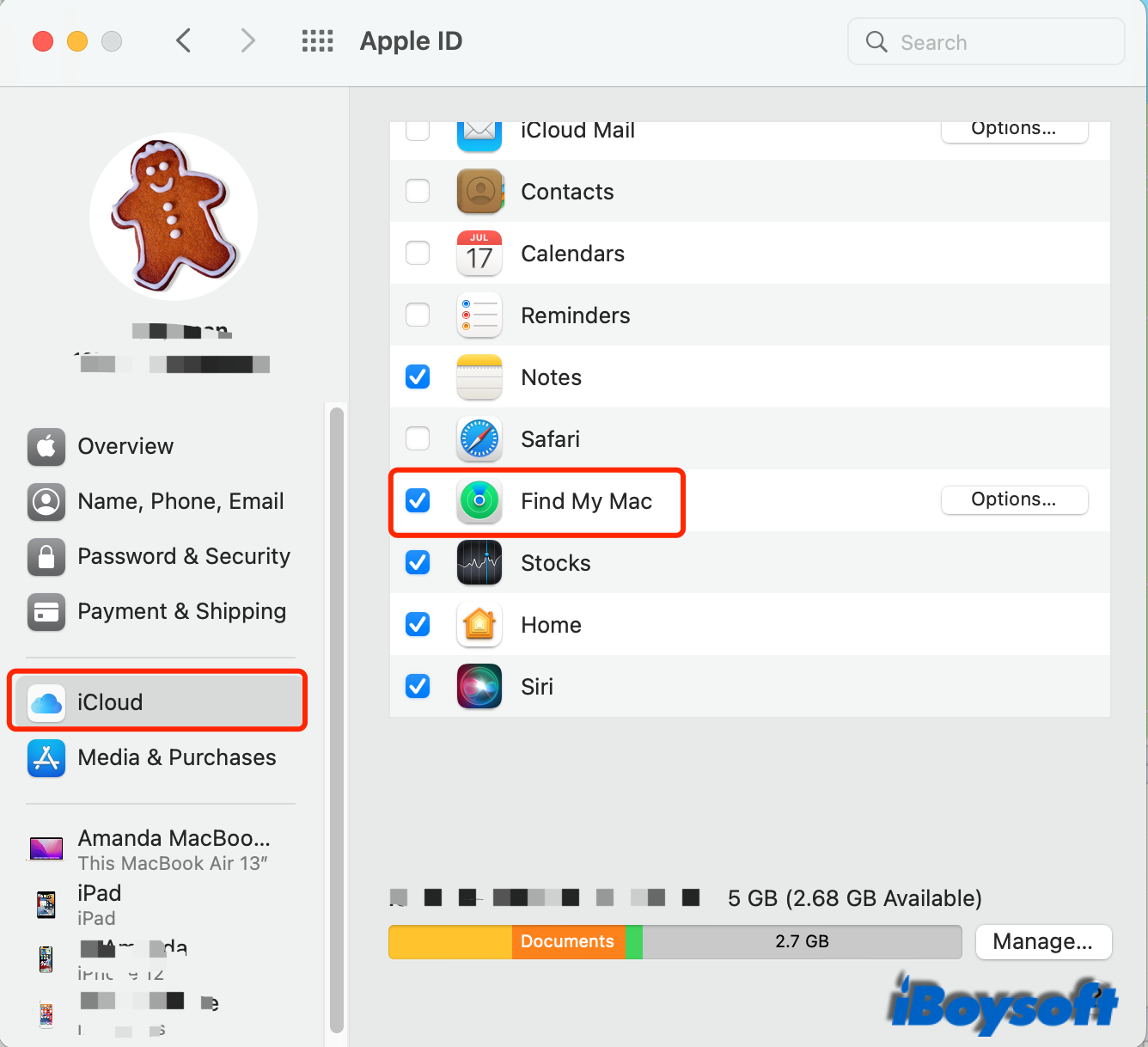1148x1047 pixels.
Task: Click Options next to Find My Mac
Action: point(1014,499)
